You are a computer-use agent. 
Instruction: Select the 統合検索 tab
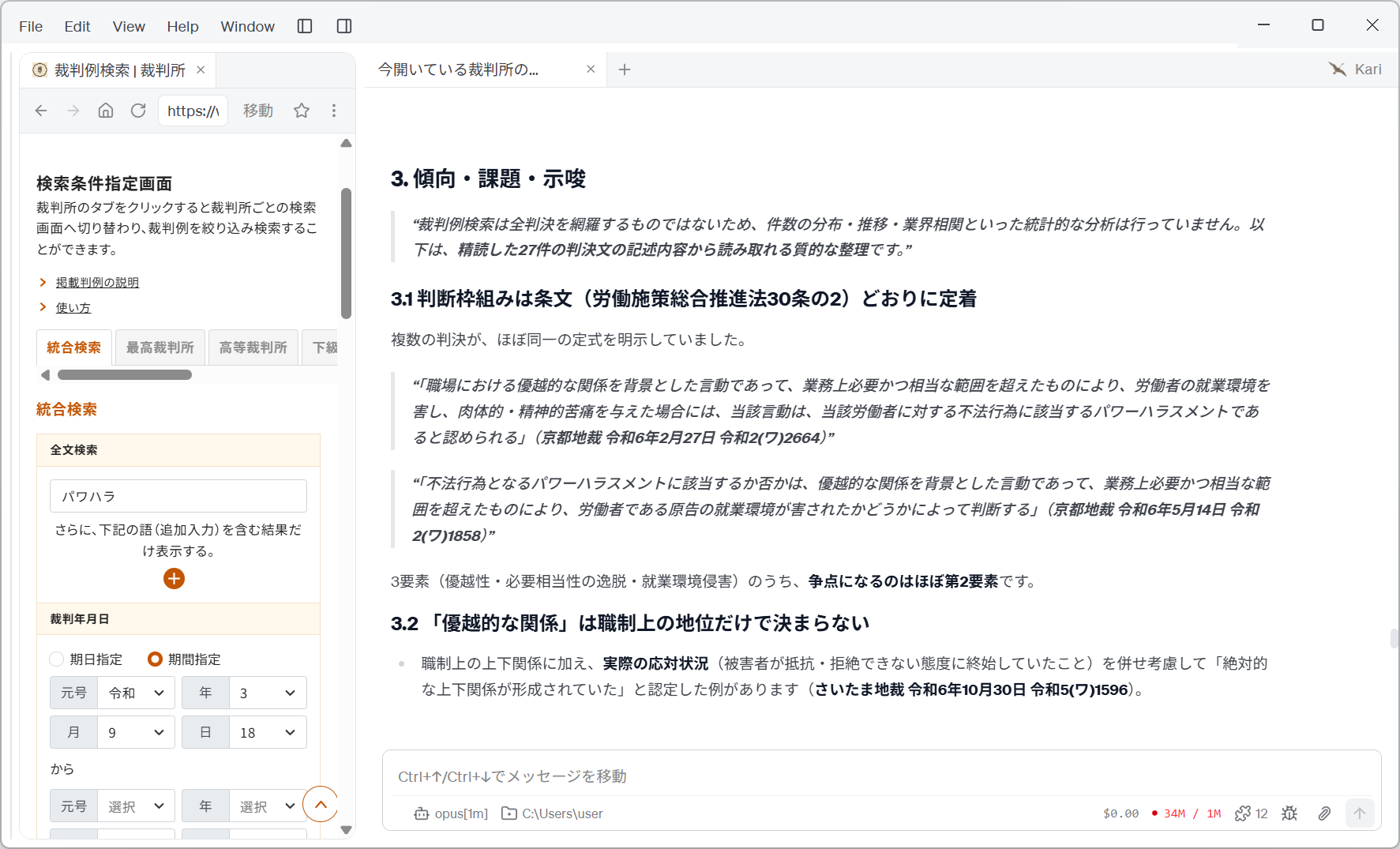tap(74, 347)
